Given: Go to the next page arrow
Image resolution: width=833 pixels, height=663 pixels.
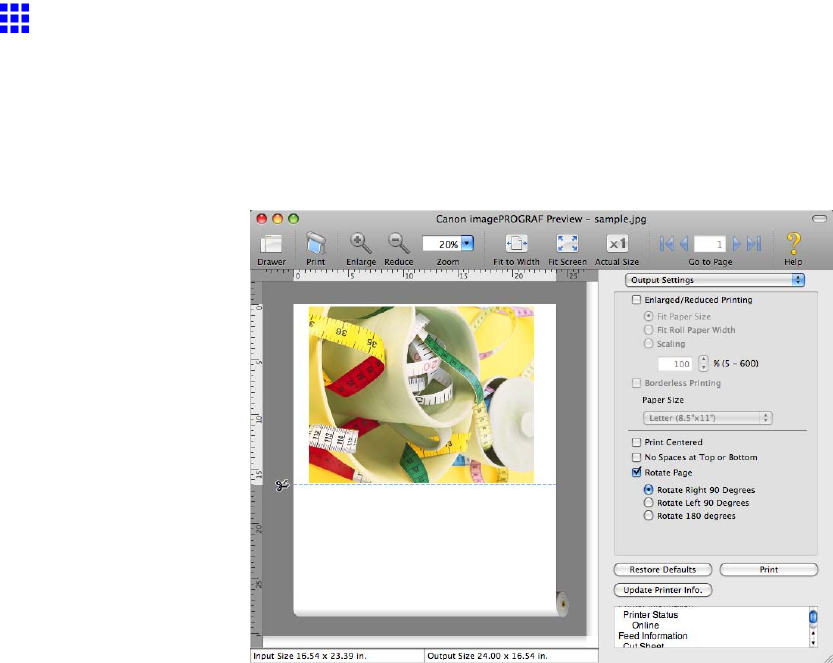Looking at the screenshot, I should pos(736,244).
